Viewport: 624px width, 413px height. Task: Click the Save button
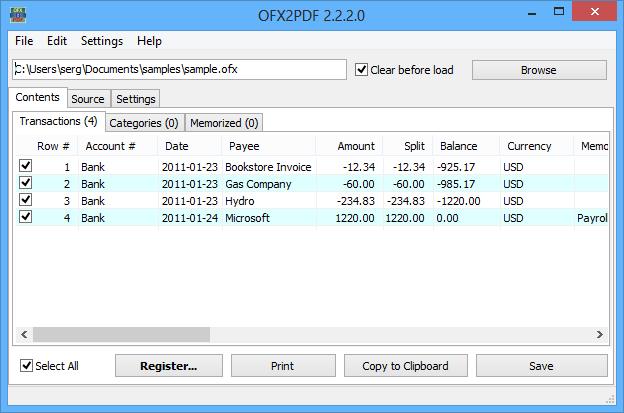tap(542, 366)
